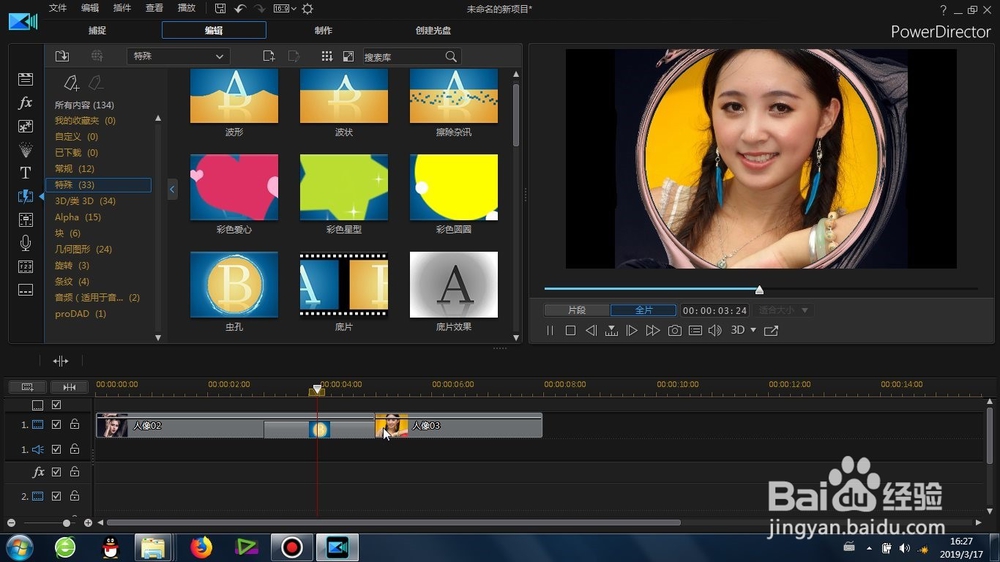Open the Title Room T icon

pos(26,173)
